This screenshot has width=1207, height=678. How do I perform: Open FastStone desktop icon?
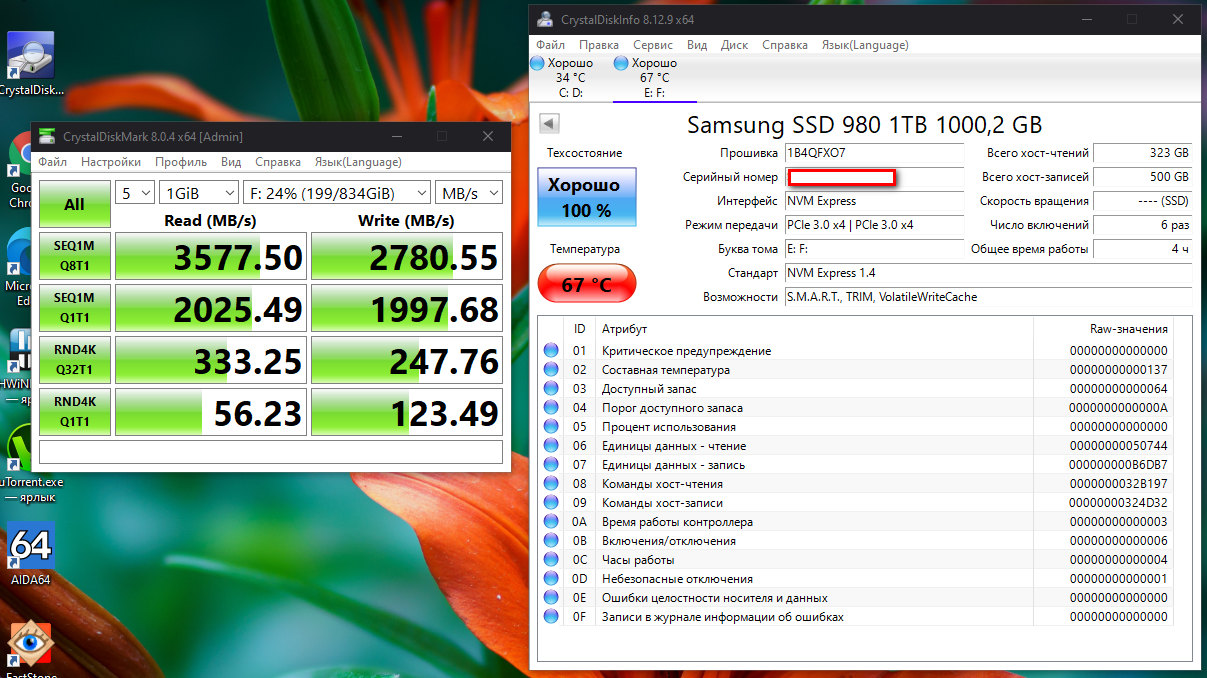click(x=30, y=645)
